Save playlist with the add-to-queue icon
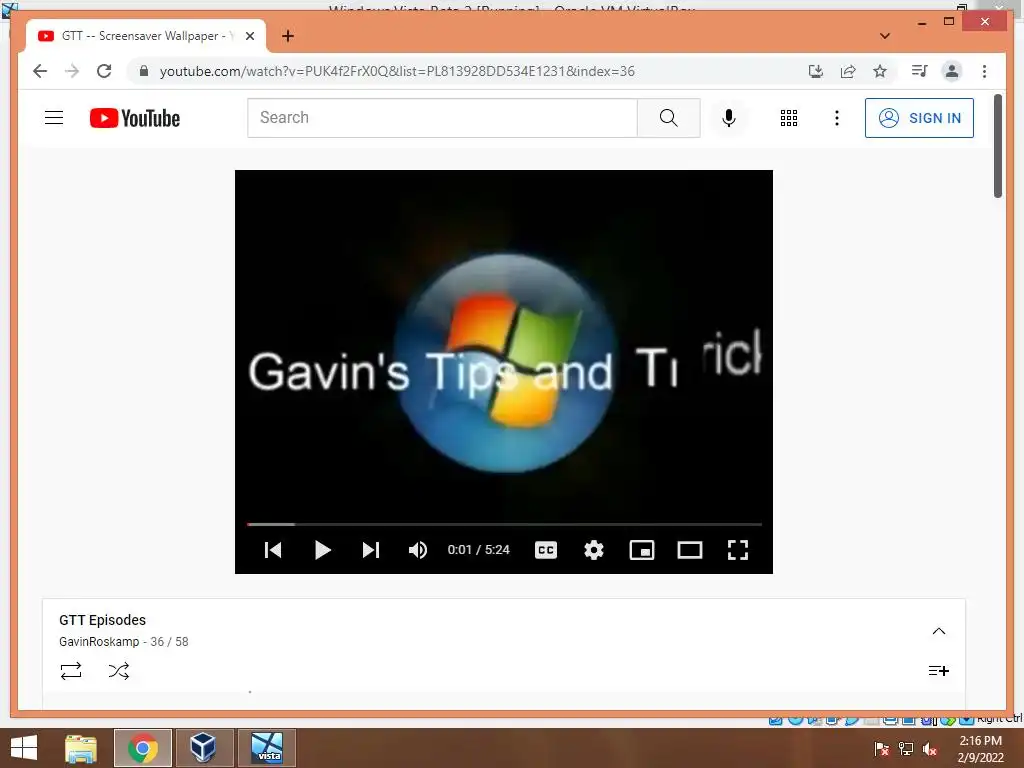This screenshot has height=768, width=1024. 938,671
